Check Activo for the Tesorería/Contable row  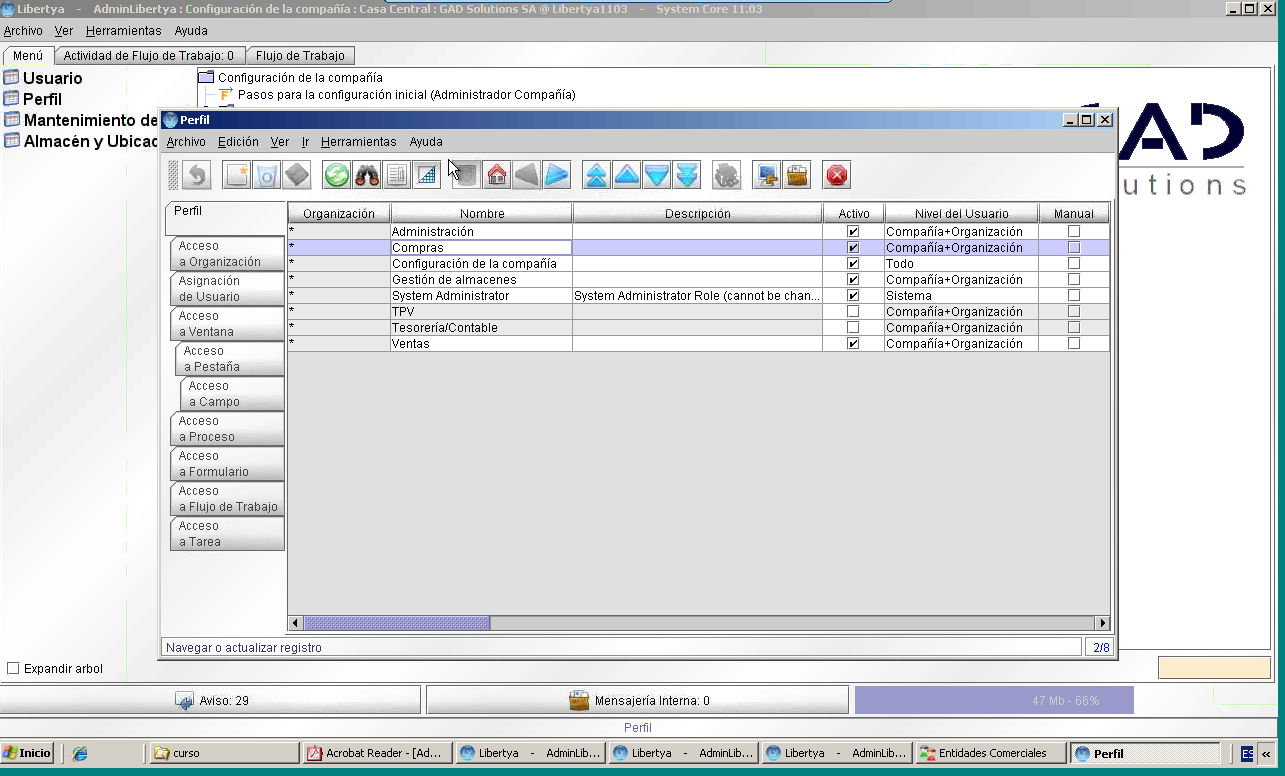[x=853, y=328]
